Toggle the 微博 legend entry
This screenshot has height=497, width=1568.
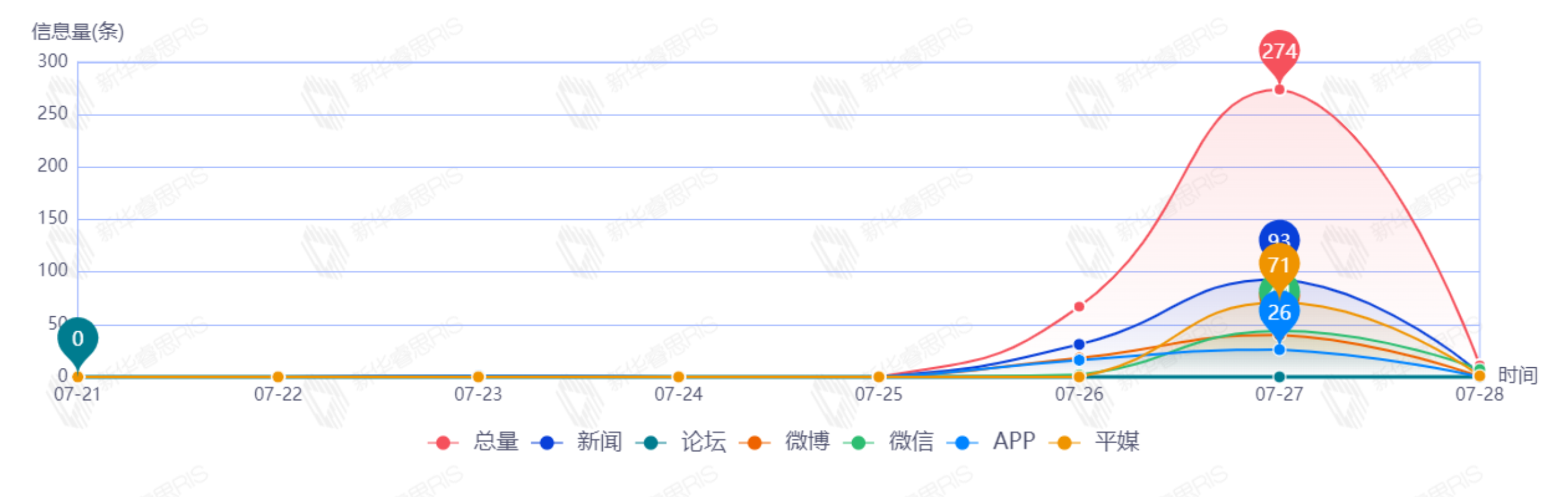click(785, 441)
